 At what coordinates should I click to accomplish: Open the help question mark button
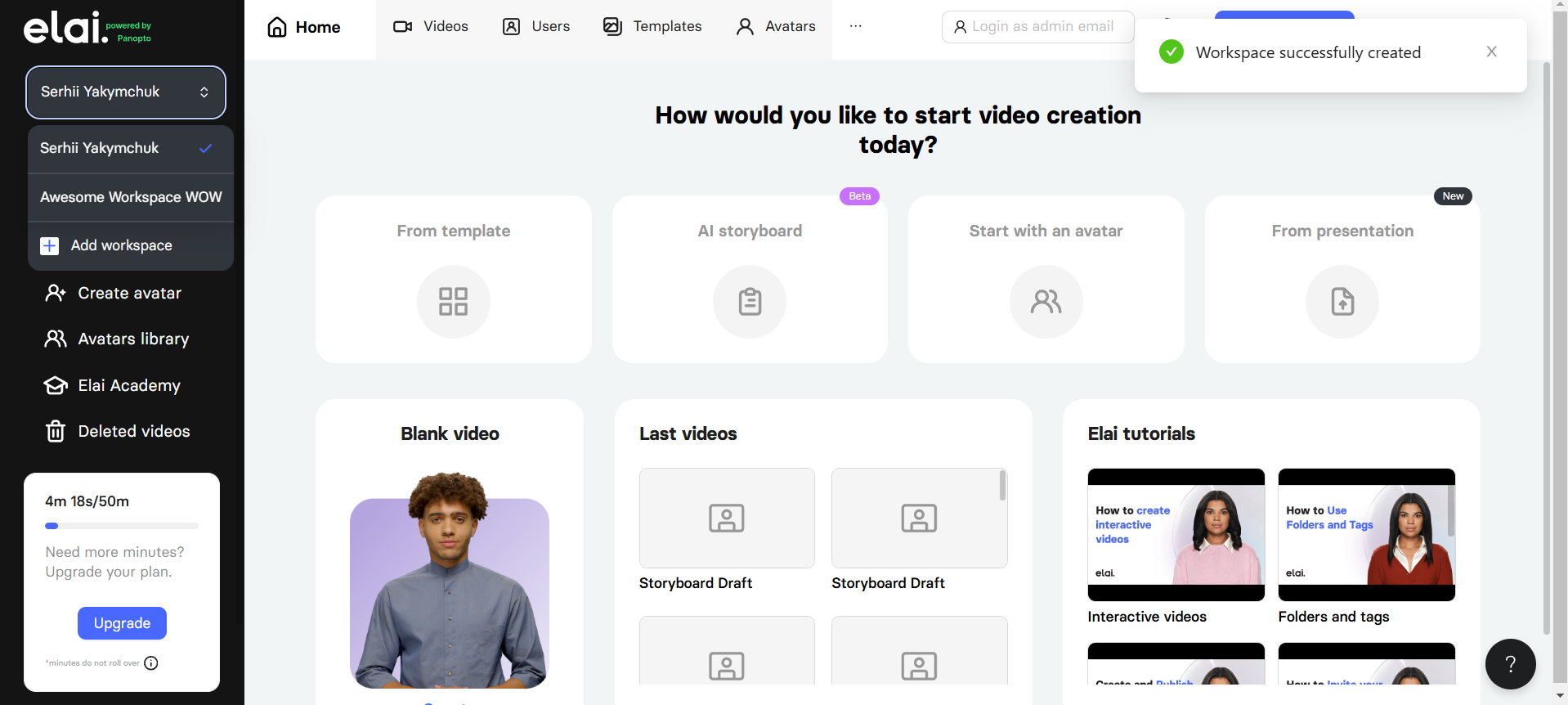[x=1510, y=664]
